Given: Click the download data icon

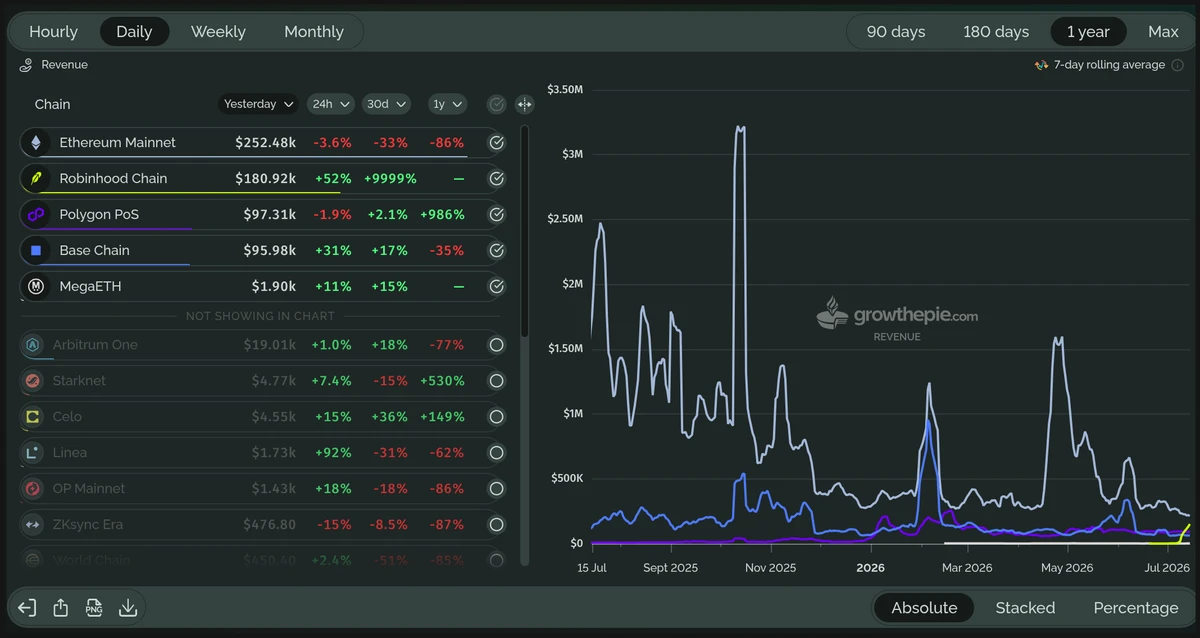Looking at the screenshot, I should (x=128, y=608).
